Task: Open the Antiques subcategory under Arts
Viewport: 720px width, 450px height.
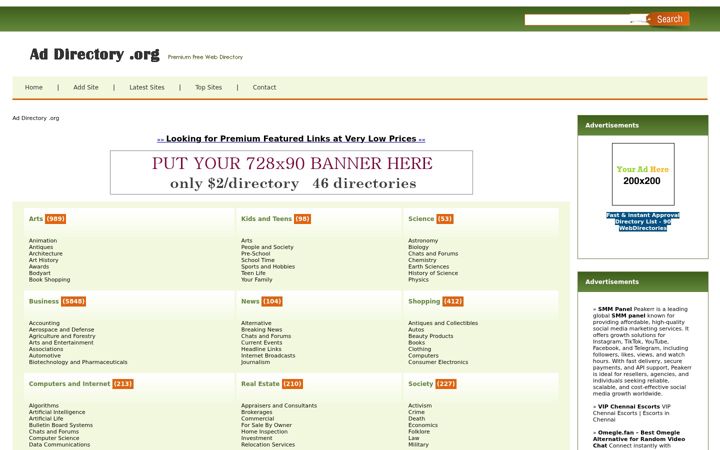Action: pyautogui.click(x=41, y=247)
